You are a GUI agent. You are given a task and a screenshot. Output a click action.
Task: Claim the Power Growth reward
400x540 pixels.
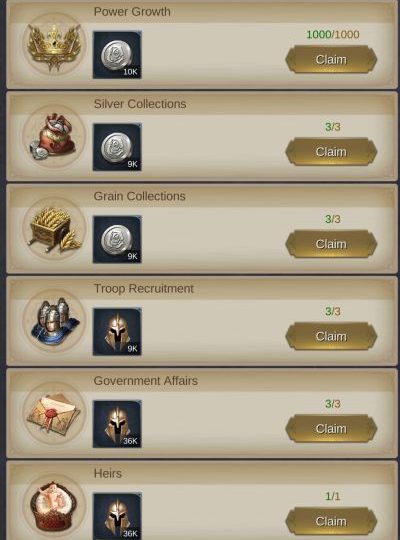tap(331, 60)
